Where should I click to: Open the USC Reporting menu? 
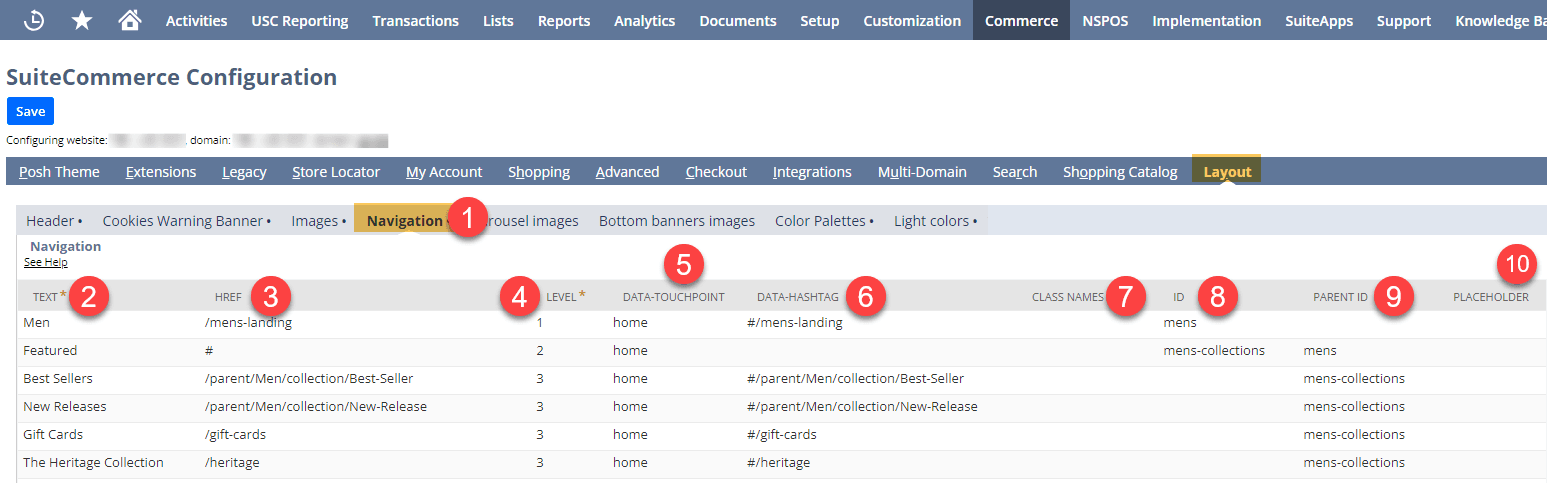pyautogui.click(x=300, y=20)
